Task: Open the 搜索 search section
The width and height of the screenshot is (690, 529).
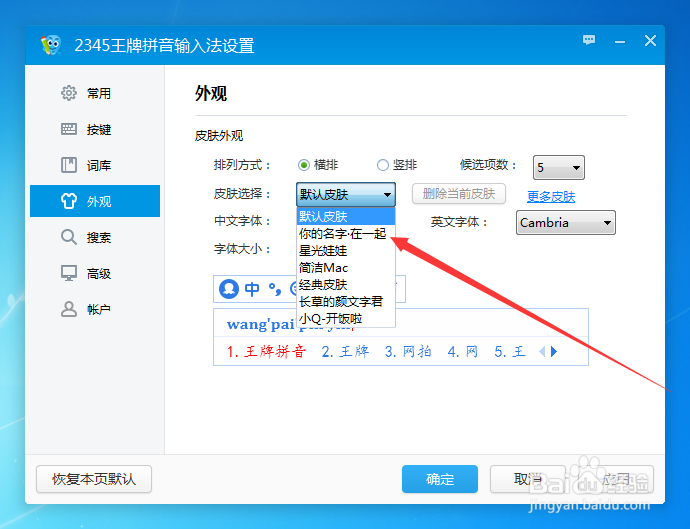Action: tap(95, 237)
